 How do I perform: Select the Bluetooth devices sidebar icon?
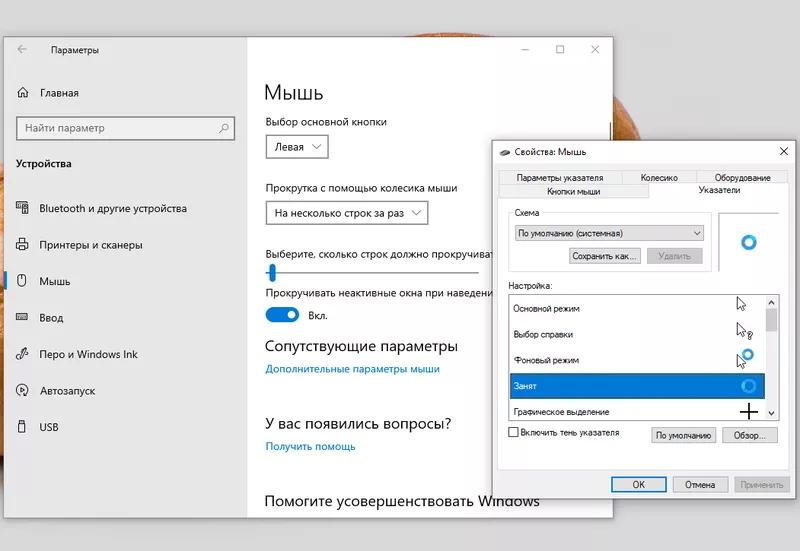(22, 208)
